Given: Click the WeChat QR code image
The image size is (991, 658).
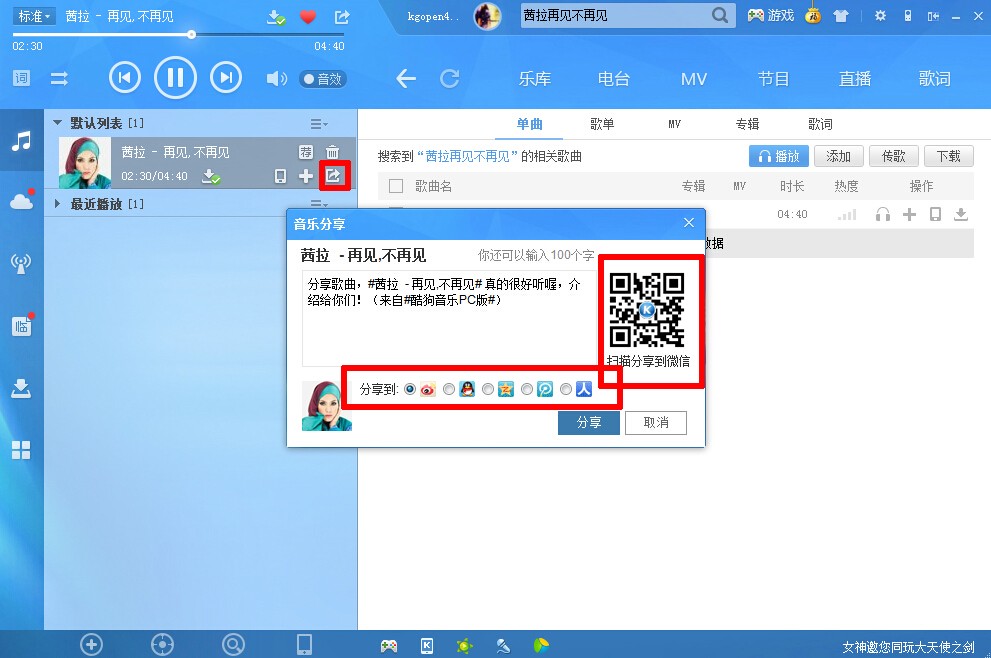Looking at the screenshot, I should point(647,310).
